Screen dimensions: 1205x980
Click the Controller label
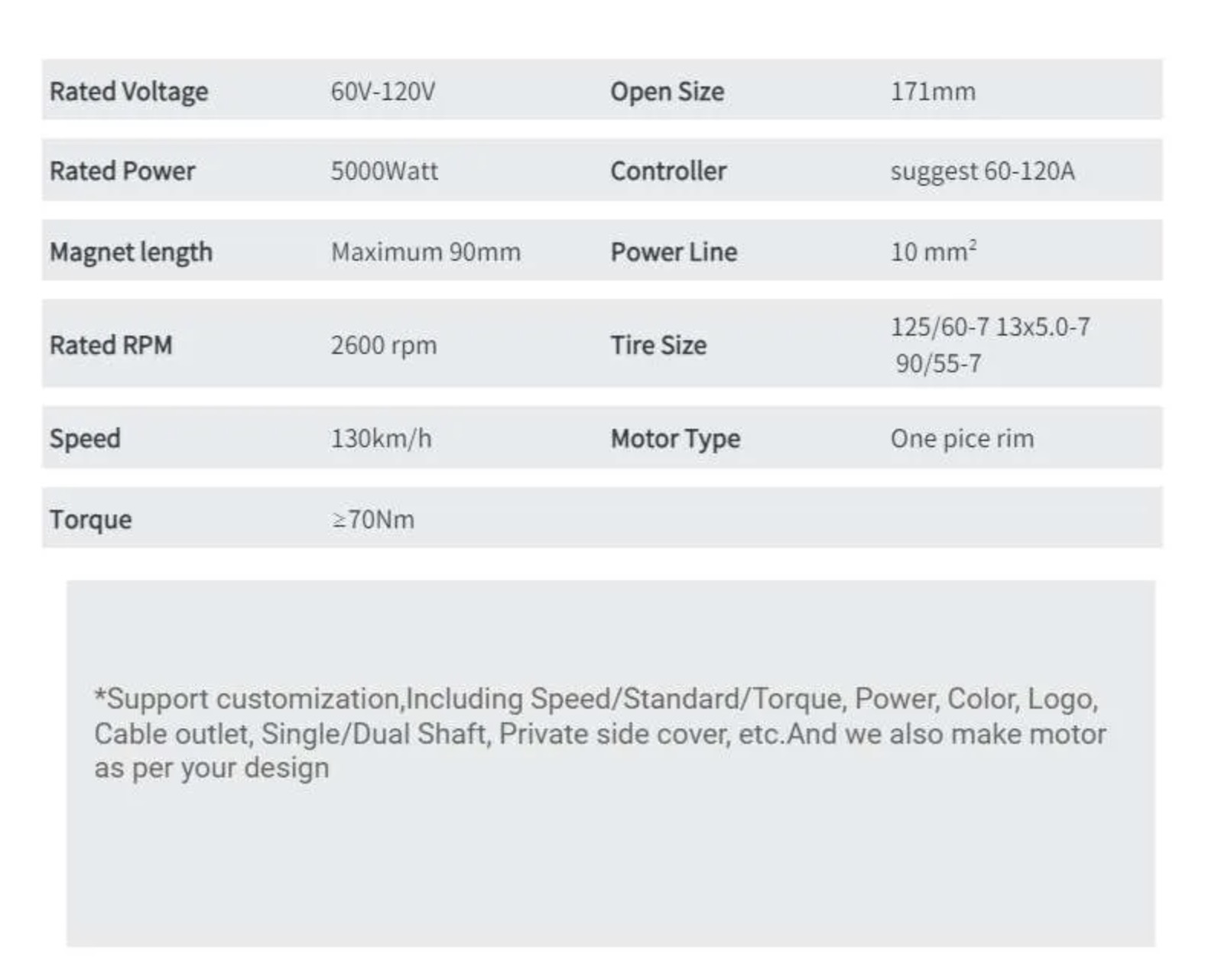point(668,171)
